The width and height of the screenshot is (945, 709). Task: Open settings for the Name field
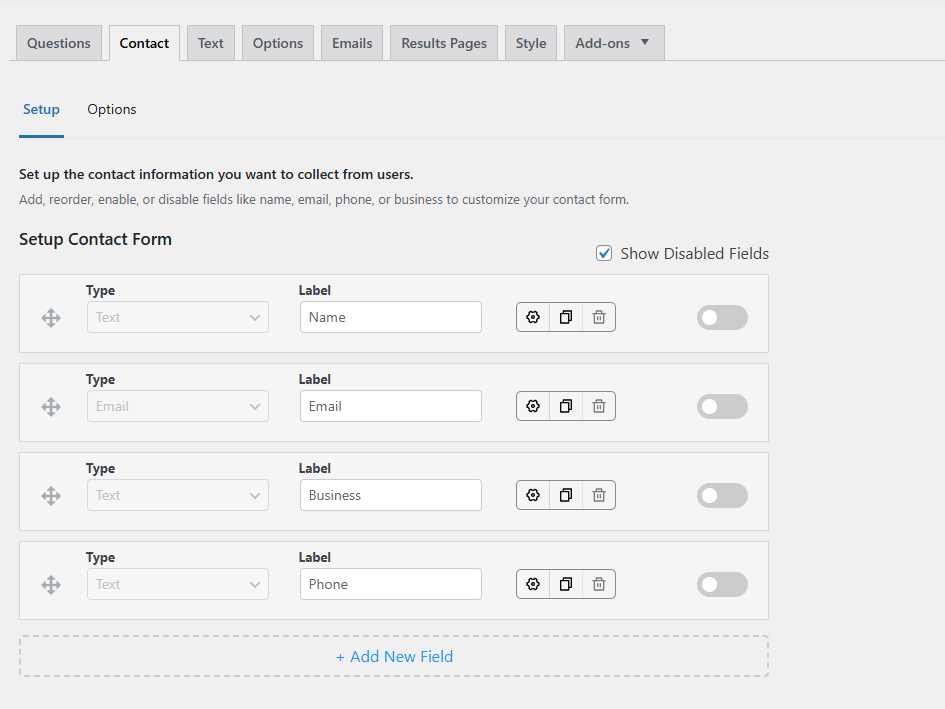[x=532, y=317]
